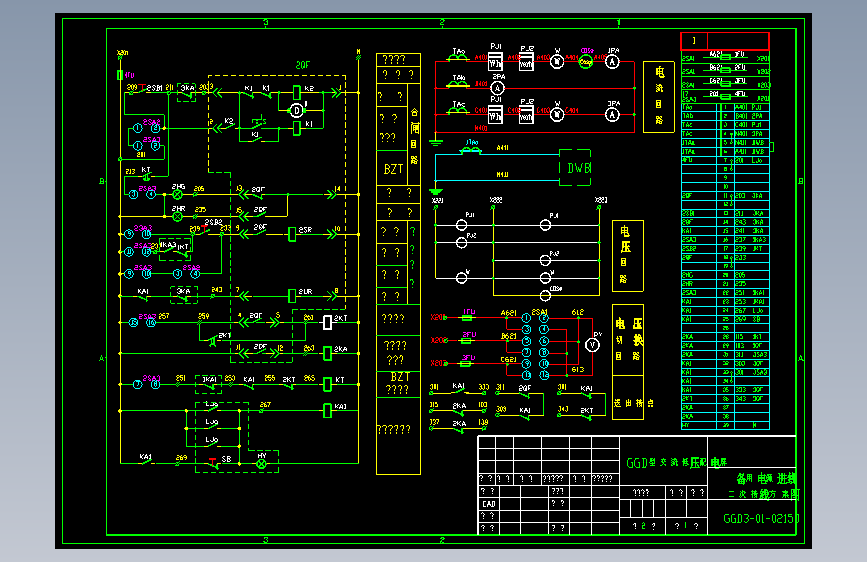Select the PV voltmeter symbol
This screenshot has width=867, height=562.
click(592, 345)
